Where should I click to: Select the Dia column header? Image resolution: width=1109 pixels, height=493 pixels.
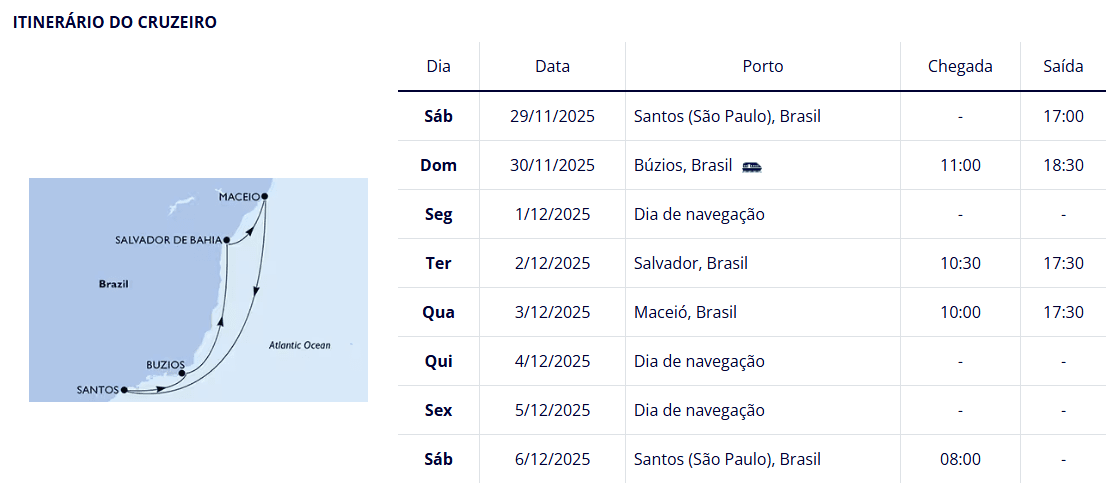tap(439, 66)
